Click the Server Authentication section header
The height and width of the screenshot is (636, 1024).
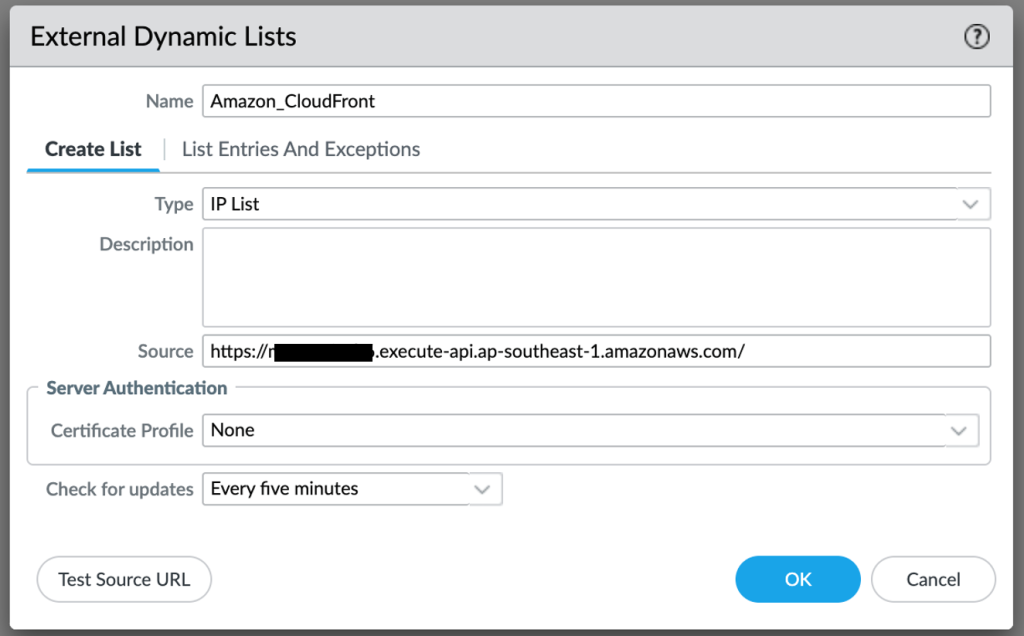pos(135,388)
